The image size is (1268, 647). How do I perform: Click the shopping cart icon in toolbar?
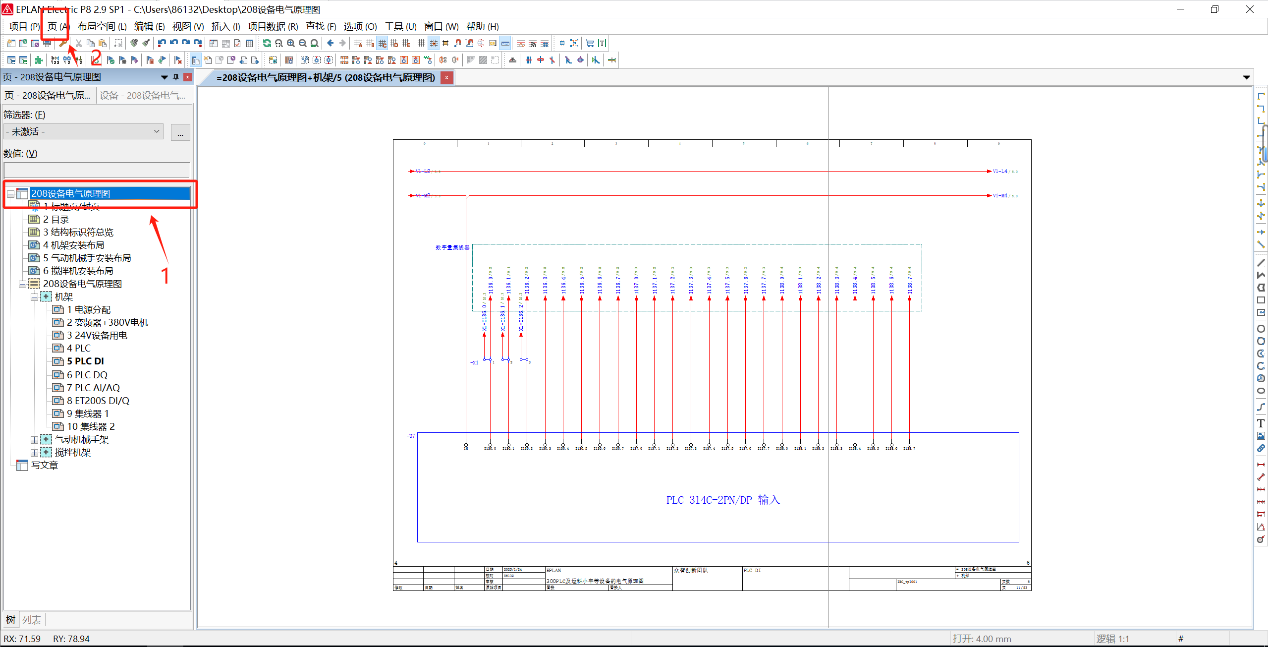[590, 44]
